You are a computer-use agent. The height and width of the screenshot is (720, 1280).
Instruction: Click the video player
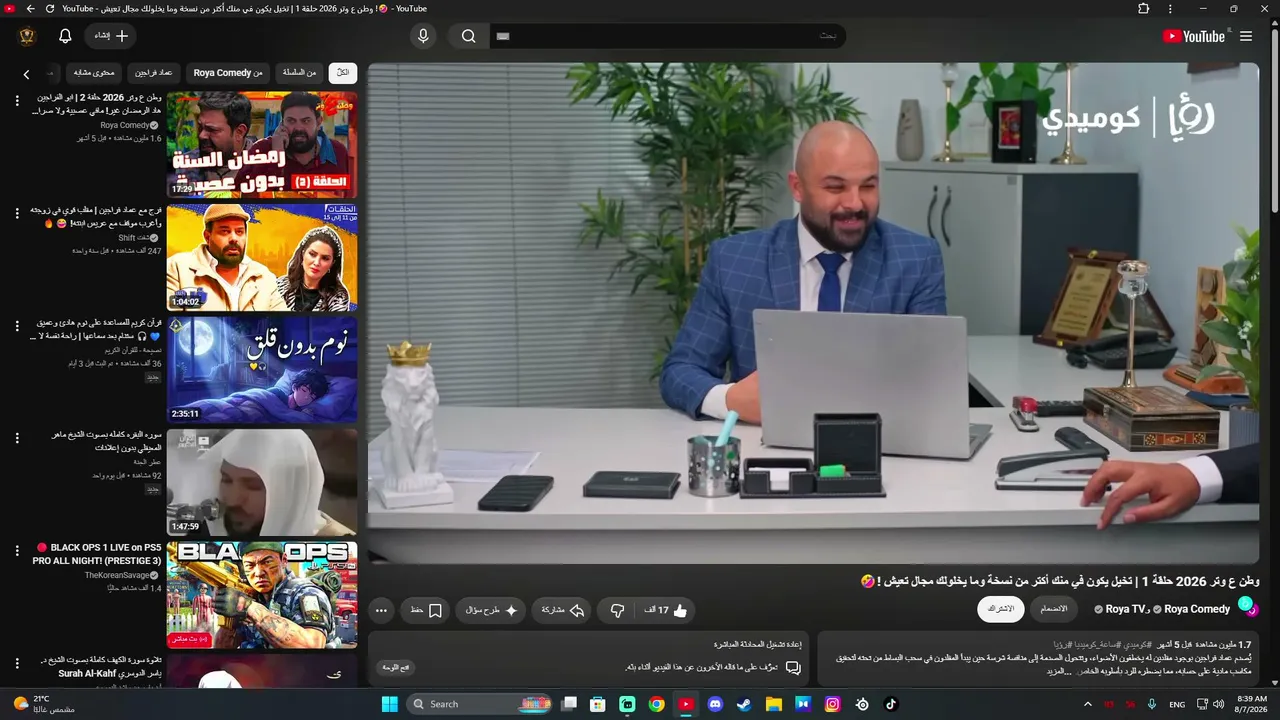click(813, 313)
